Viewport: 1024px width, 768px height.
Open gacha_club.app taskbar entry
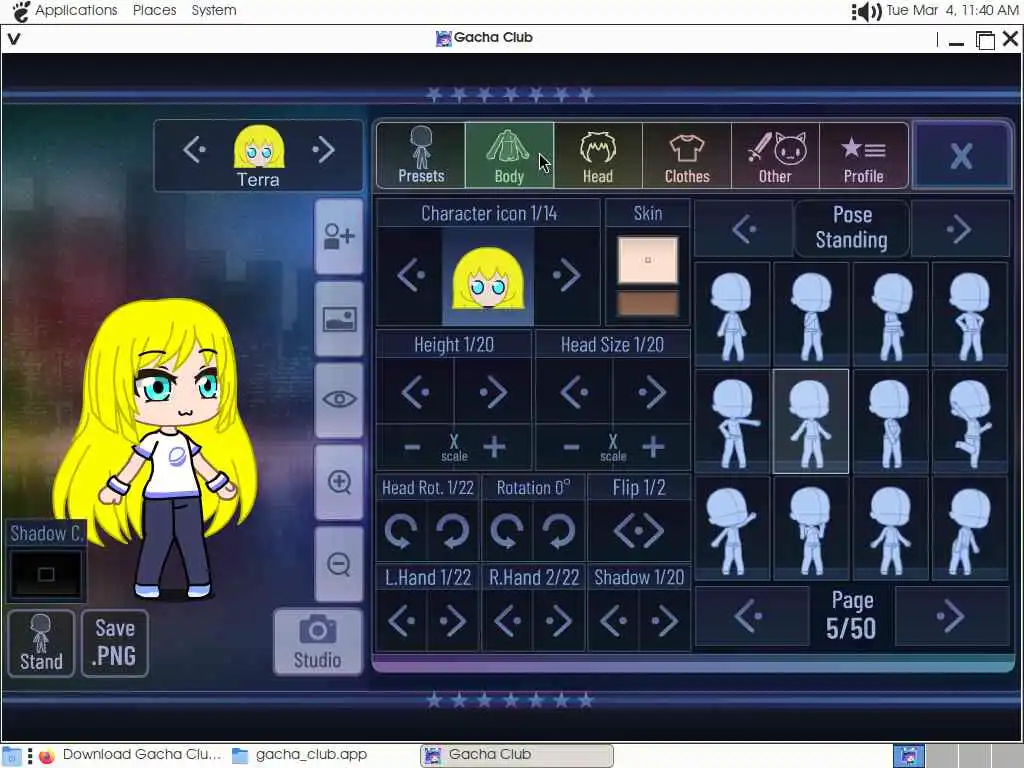pyautogui.click(x=300, y=755)
